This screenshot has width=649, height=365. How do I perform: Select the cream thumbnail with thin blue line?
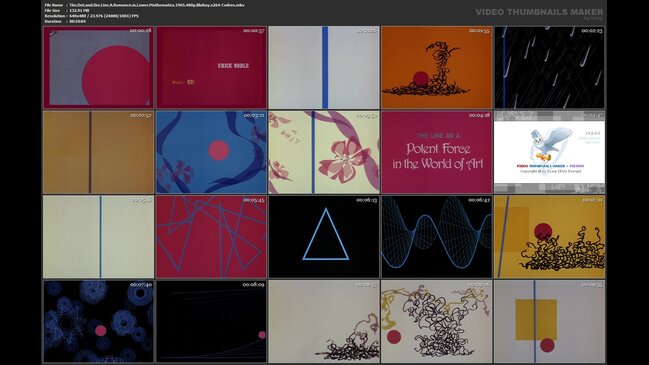[98, 237]
